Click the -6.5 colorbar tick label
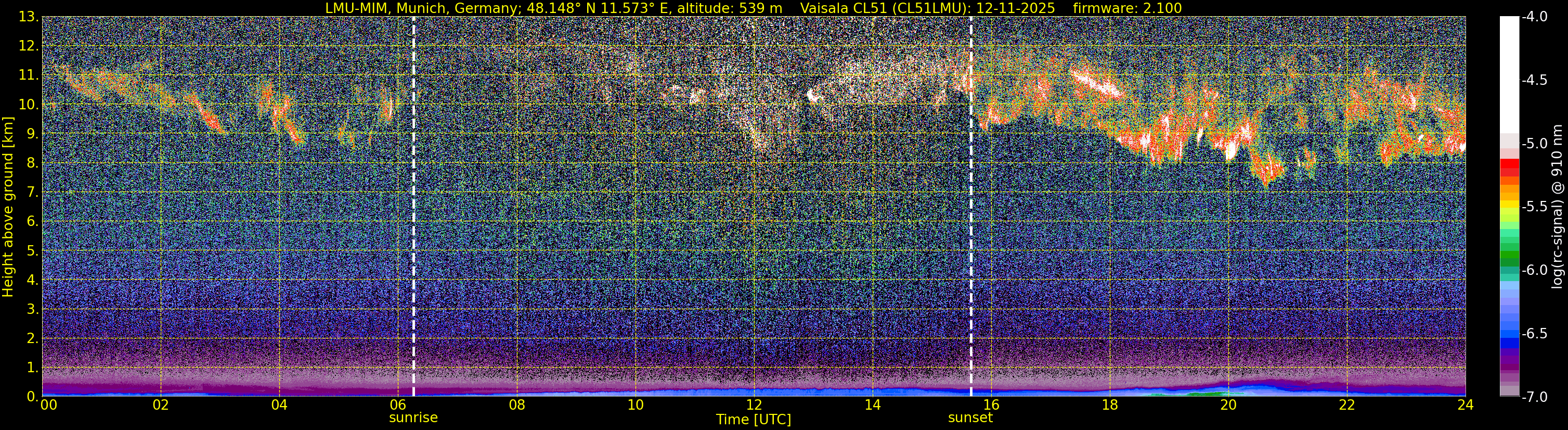 pyautogui.click(x=1534, y=333)
